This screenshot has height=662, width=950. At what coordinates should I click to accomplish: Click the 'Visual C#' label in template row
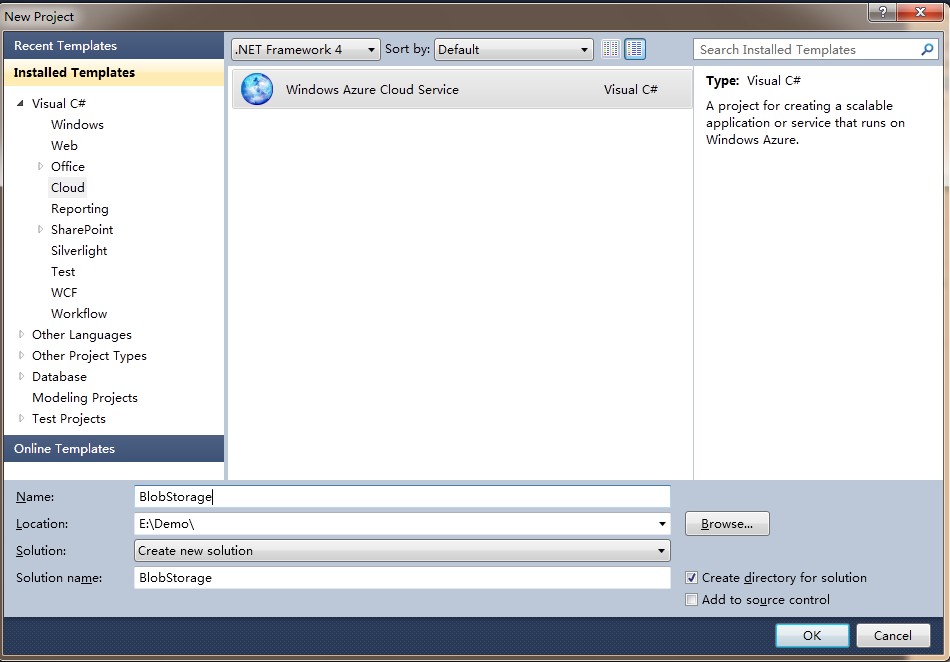630,90
